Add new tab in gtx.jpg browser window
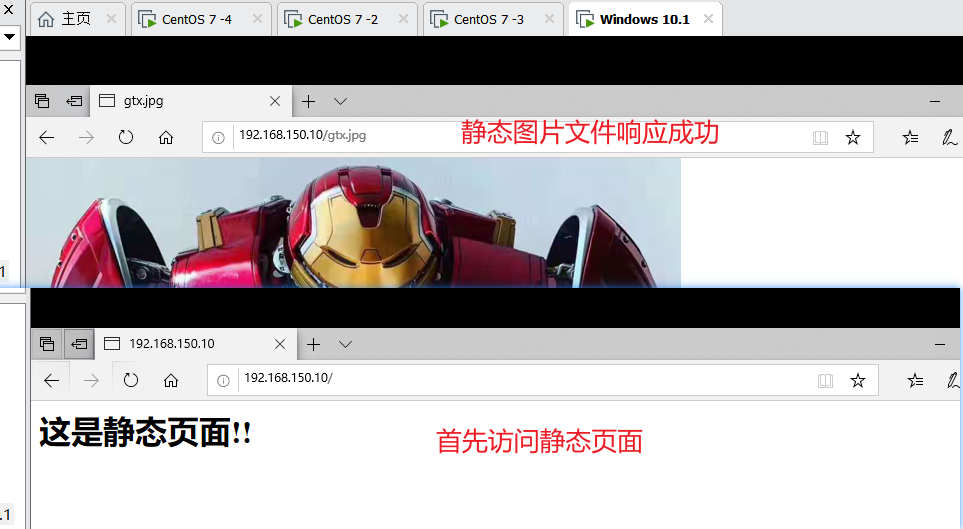This screenshot has width=963, height=529. pos(308,101)
